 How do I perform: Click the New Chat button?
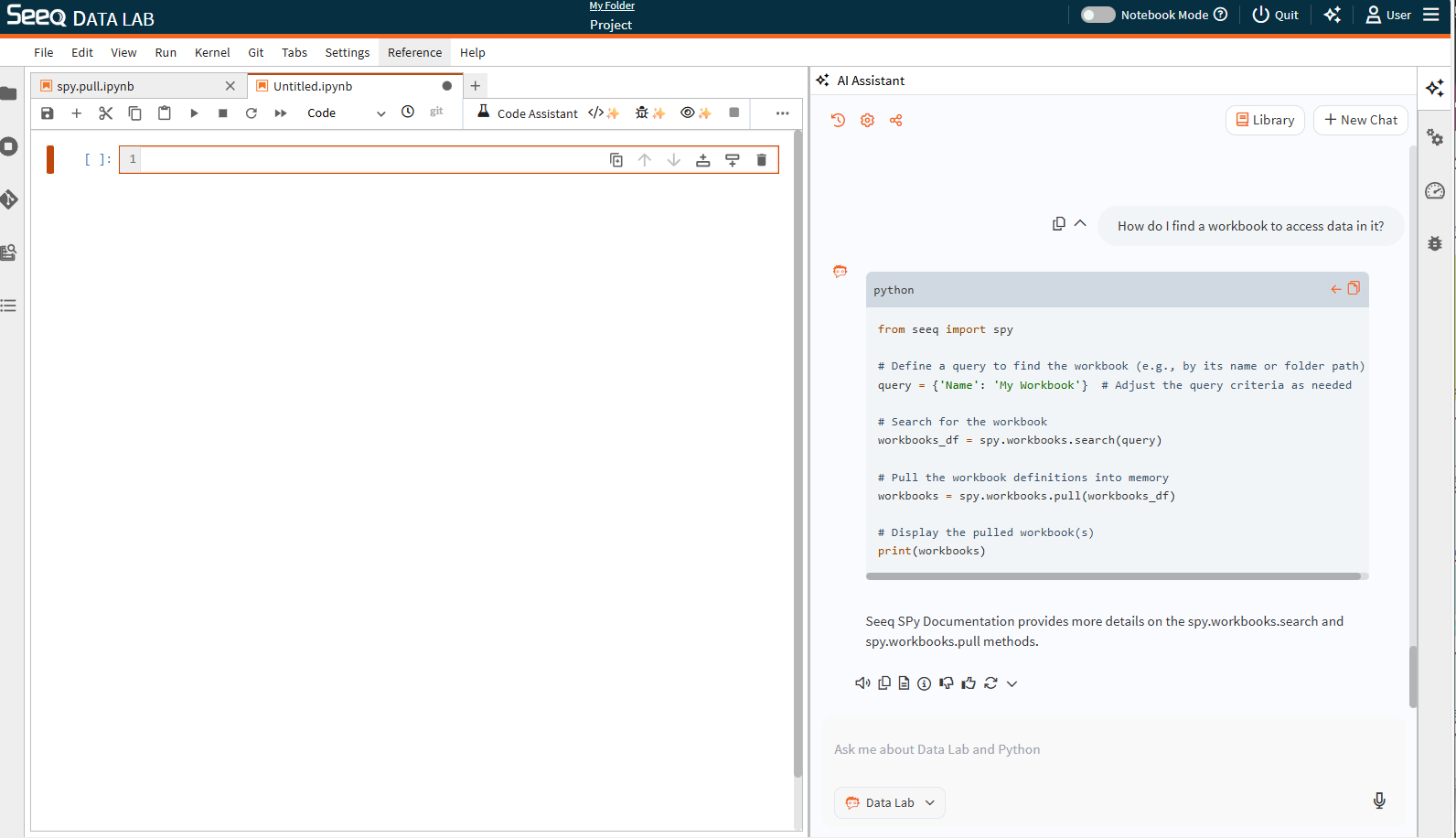1360,120
